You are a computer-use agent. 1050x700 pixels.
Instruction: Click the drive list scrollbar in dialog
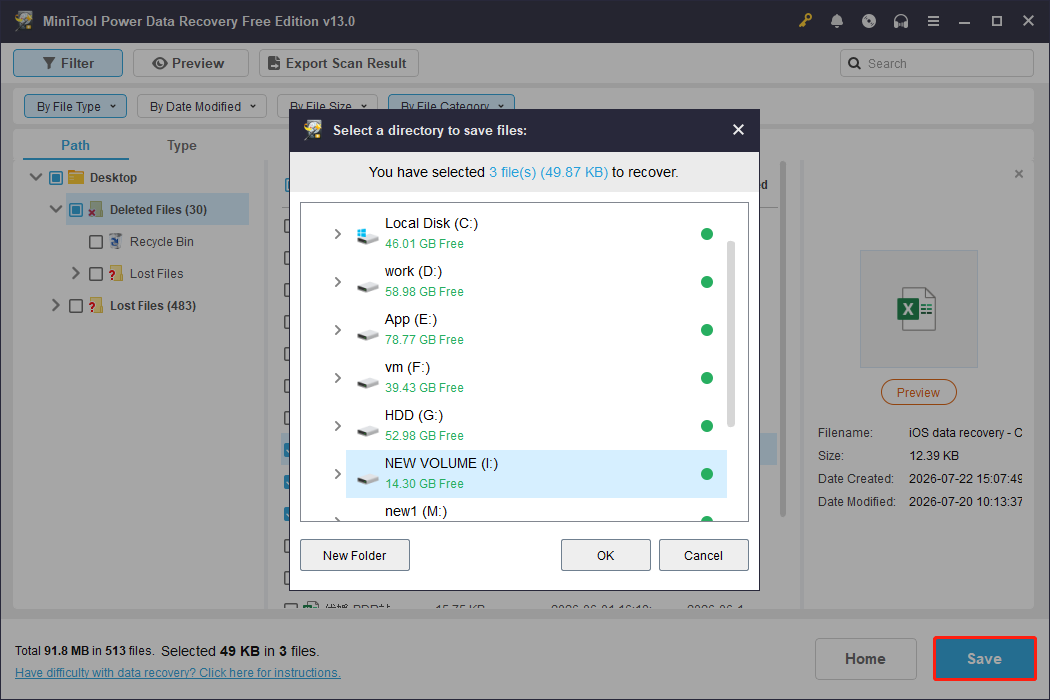731,334
